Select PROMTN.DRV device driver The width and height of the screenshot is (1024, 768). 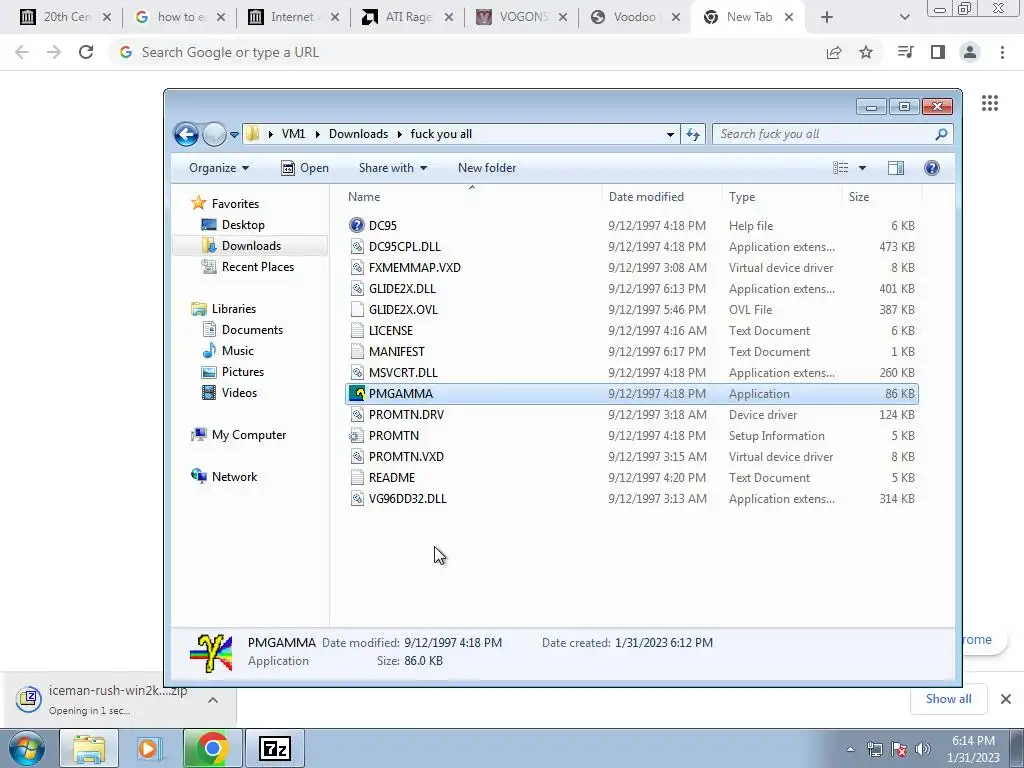[x=406, y=415]
